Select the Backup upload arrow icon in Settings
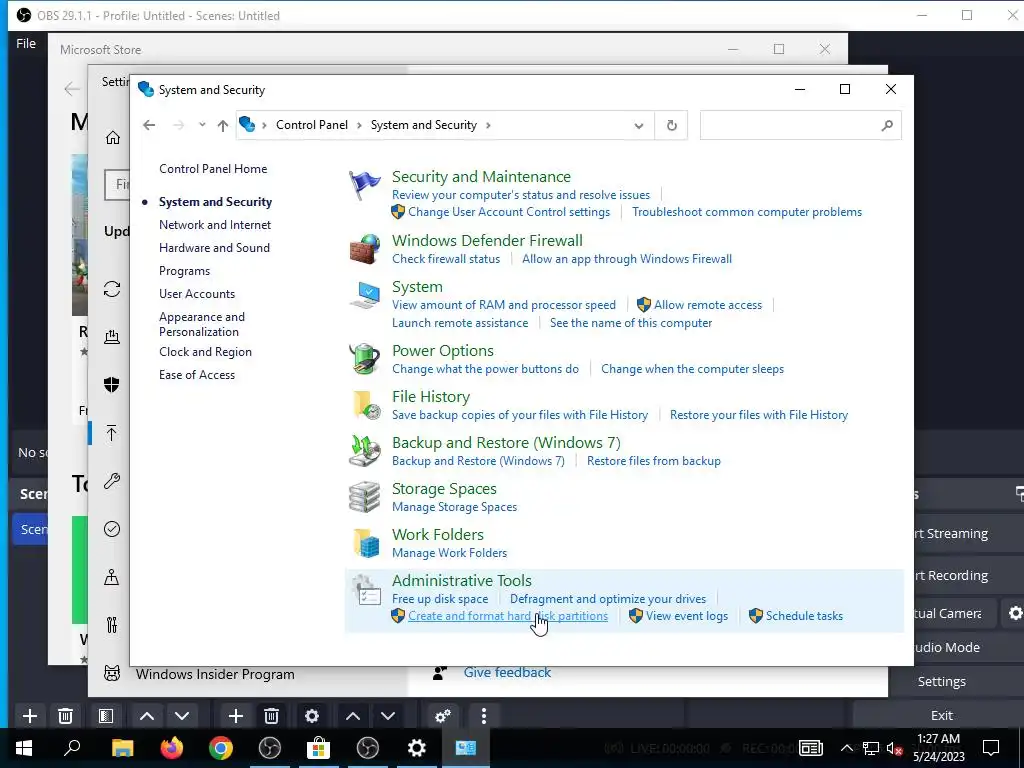Viewport: 1024px width, 768px height. 112,433
